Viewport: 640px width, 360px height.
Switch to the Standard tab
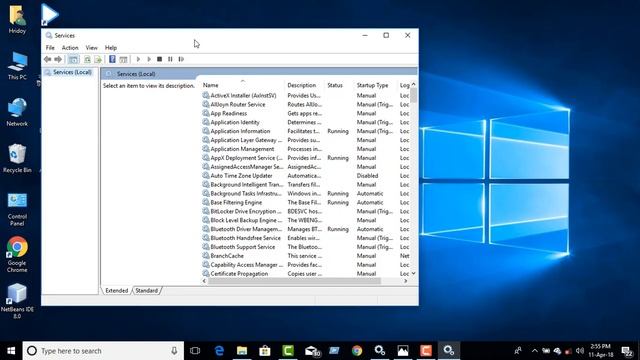point(147,291)
